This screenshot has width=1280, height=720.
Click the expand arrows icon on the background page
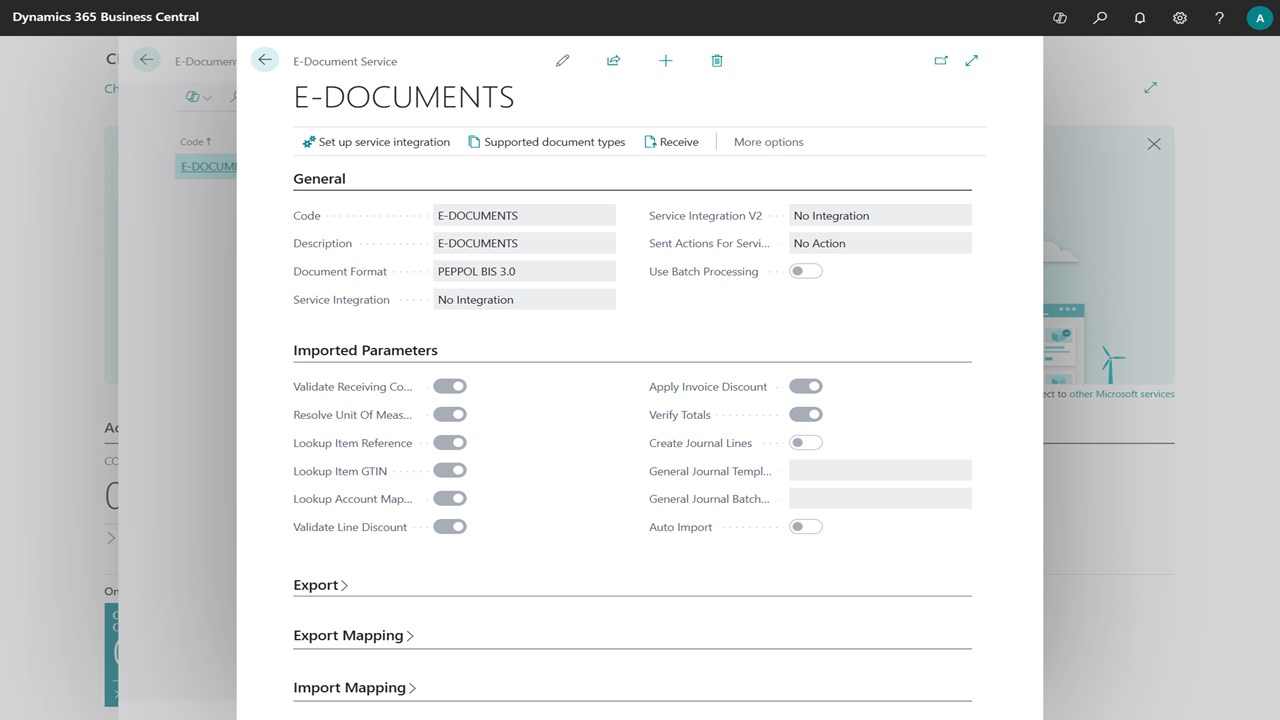coord(1151,88)
